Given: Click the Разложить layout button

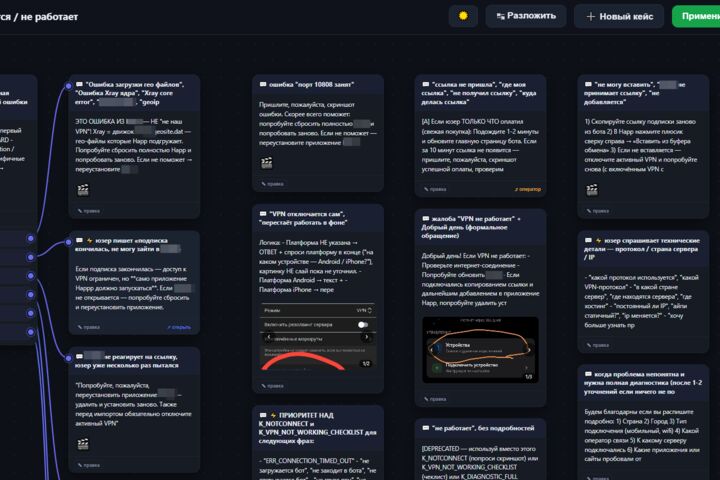Looking at the screenshot, I should pyautogui.click(x=526, y=16).
